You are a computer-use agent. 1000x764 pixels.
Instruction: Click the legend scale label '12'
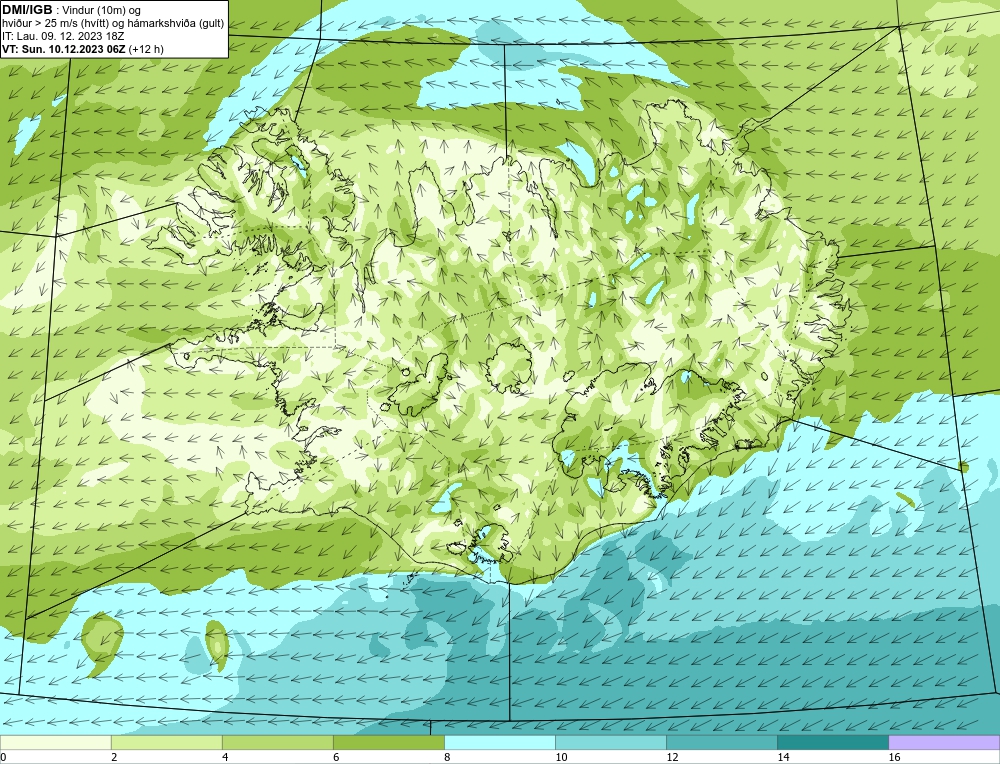click(671, 757)
